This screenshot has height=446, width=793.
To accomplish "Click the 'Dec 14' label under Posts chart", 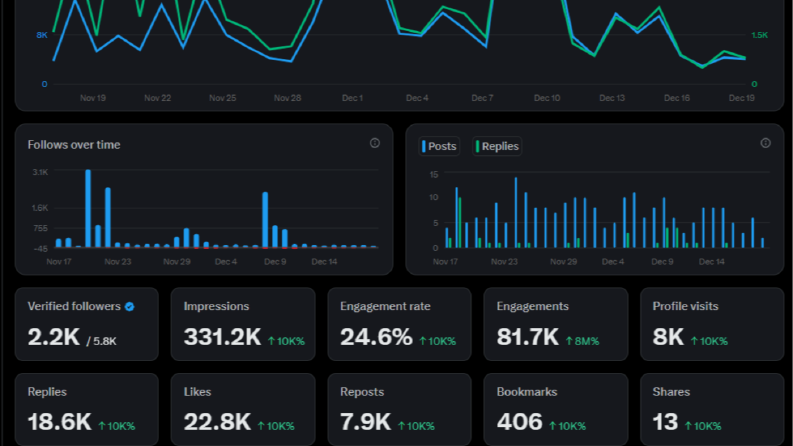I will tap(712, 261).
